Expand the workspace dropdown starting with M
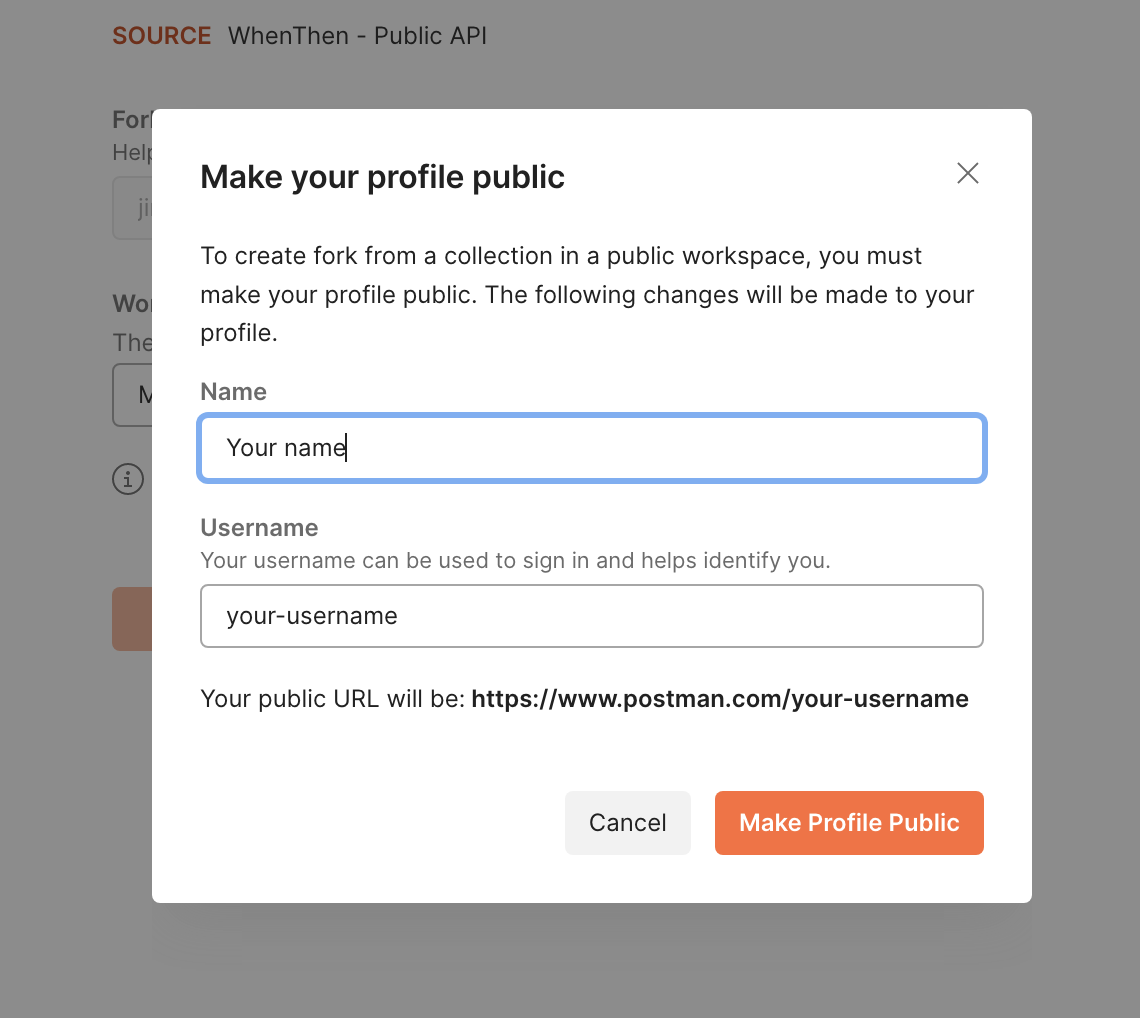Screen dimensions: 1140x1018 click(134, 394)
